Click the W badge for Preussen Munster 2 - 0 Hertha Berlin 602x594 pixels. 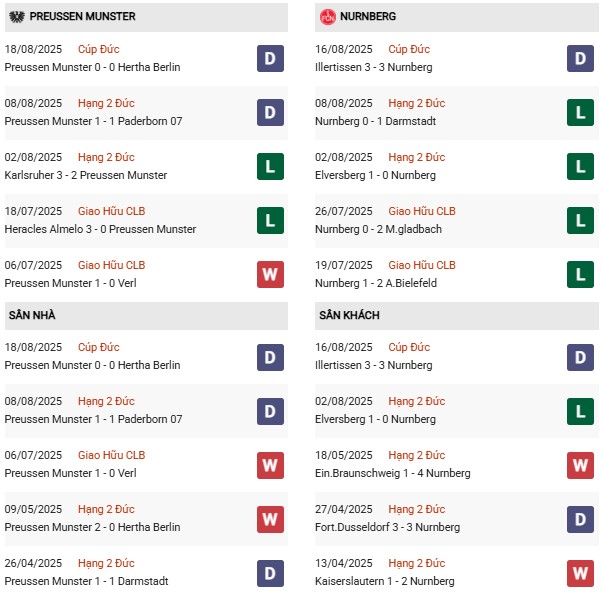coord(270,520)
